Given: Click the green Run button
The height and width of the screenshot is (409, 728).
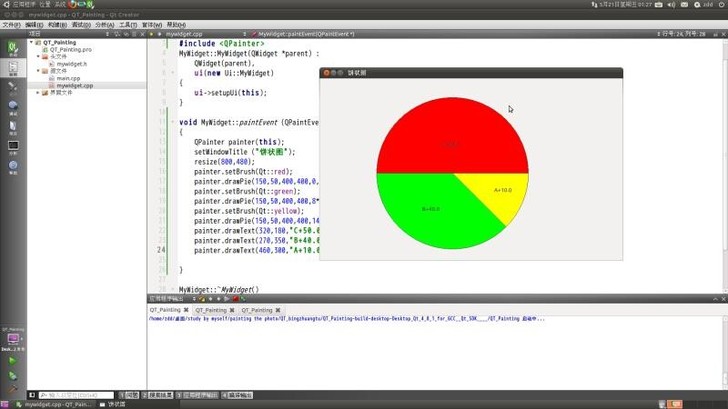Looking at the screenshot, I should pos(13,361).
